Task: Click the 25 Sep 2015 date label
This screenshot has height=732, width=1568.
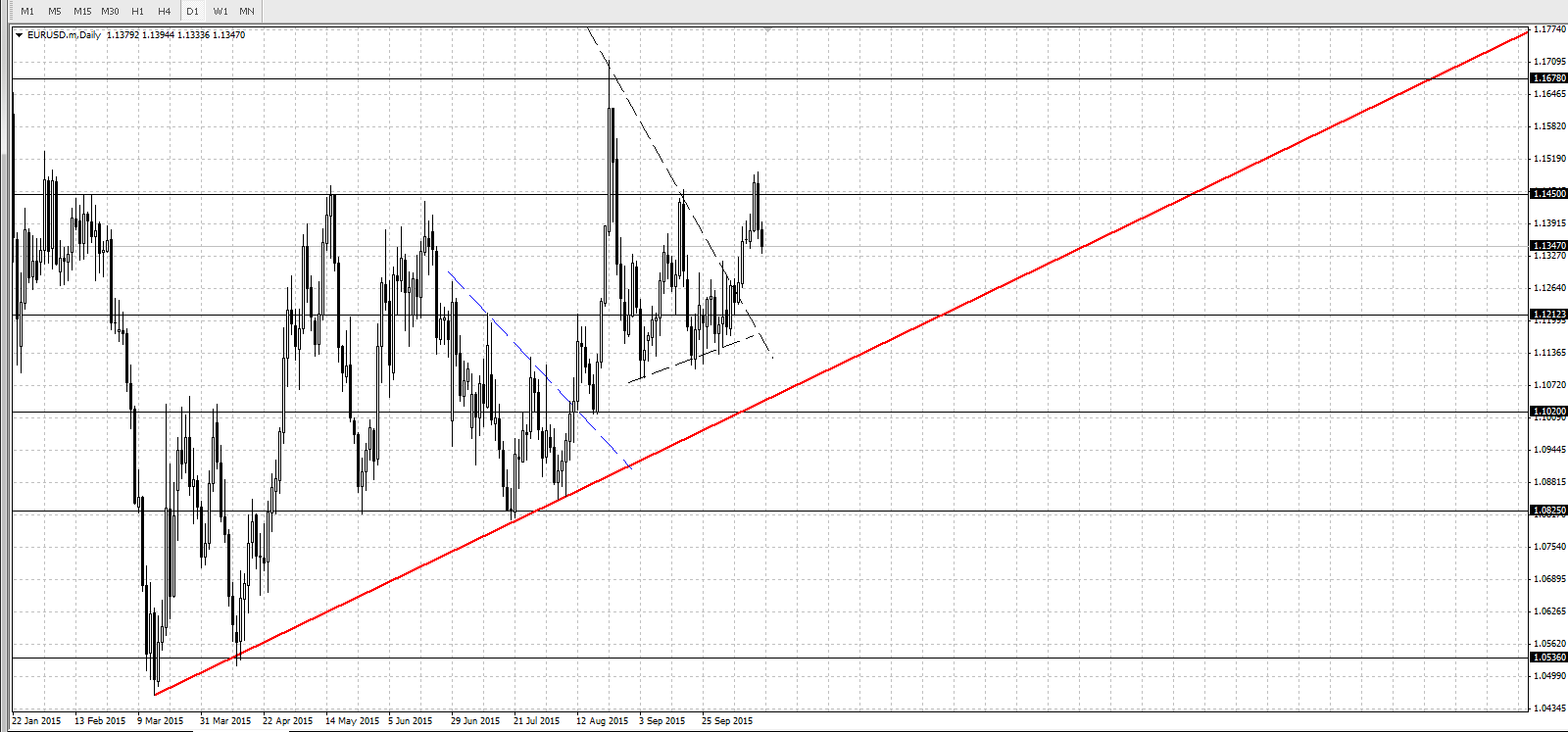Action: [x=727, y=721]
